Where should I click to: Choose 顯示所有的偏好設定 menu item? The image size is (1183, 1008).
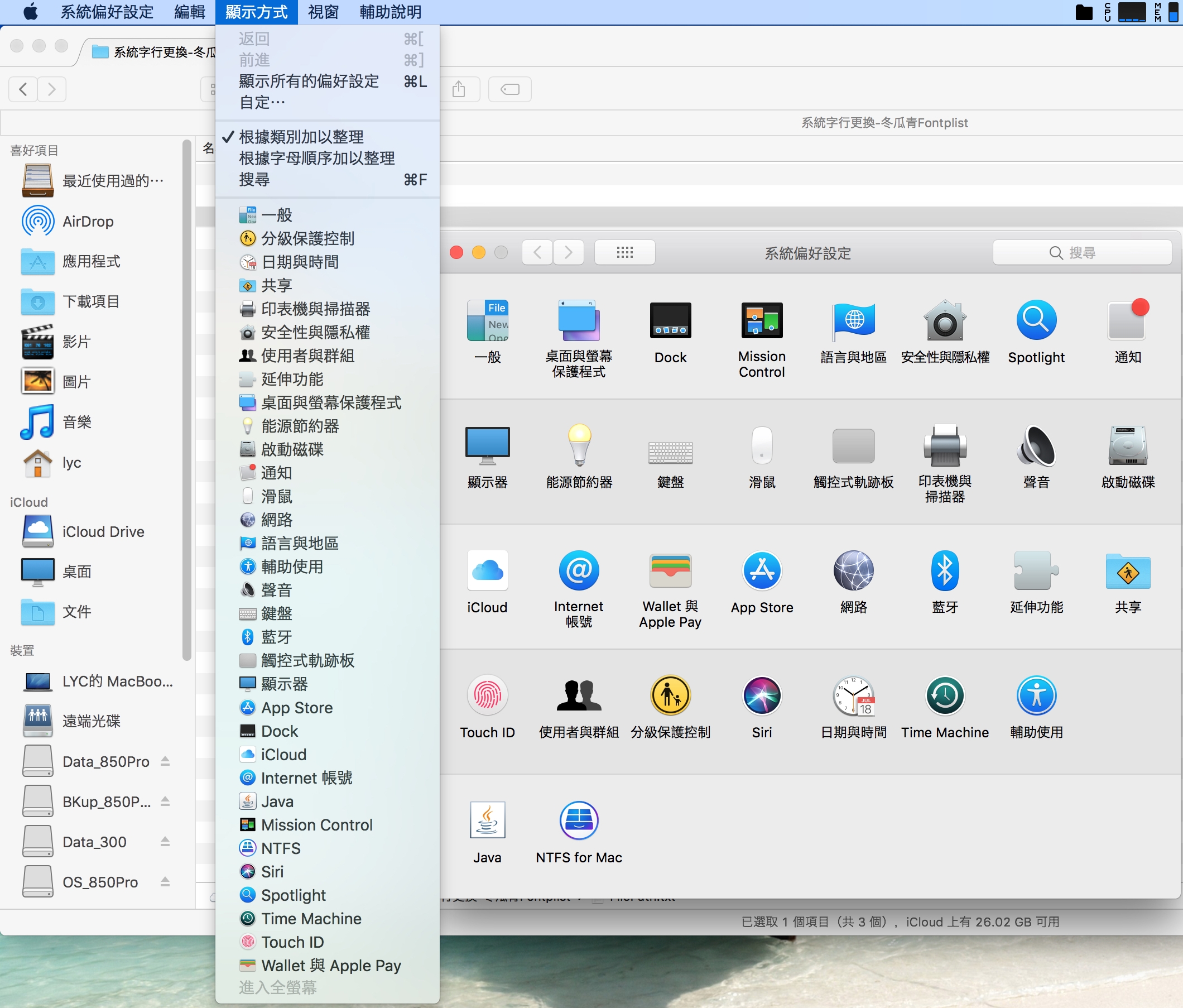tap(309, 81)
